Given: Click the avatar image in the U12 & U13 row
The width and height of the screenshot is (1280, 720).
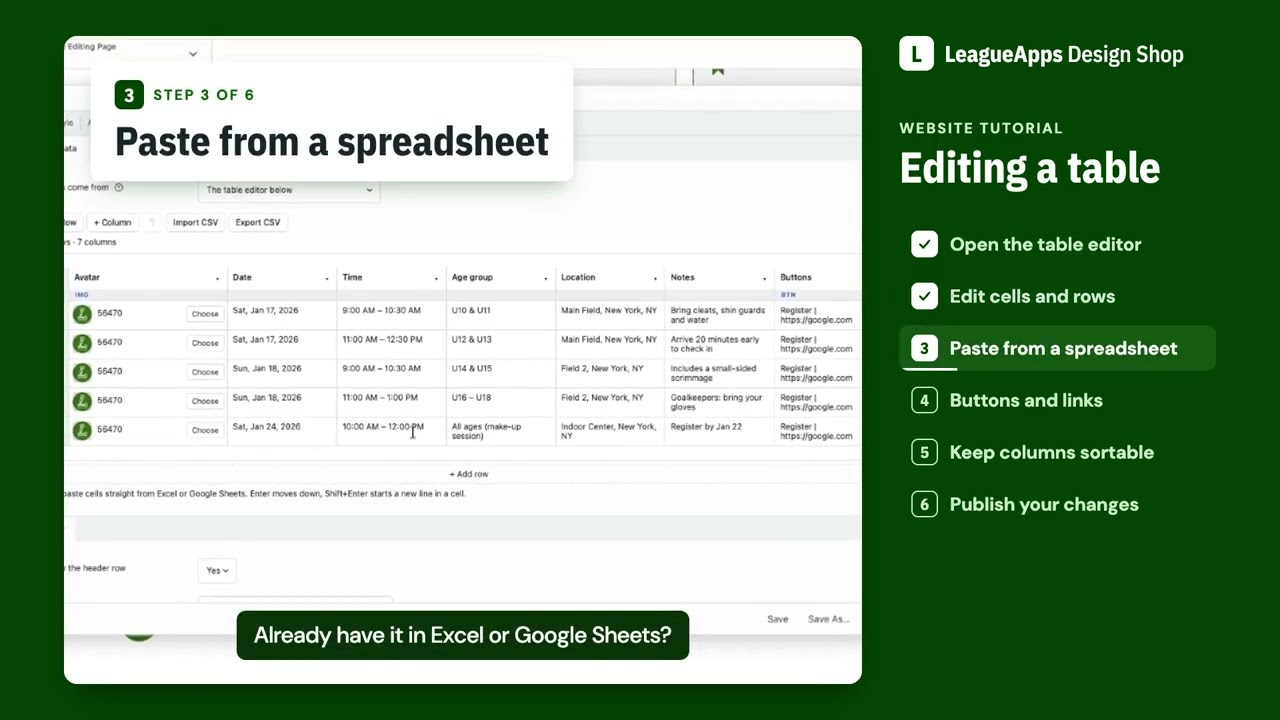Looking at the screenshot, I should click(82, 343).
